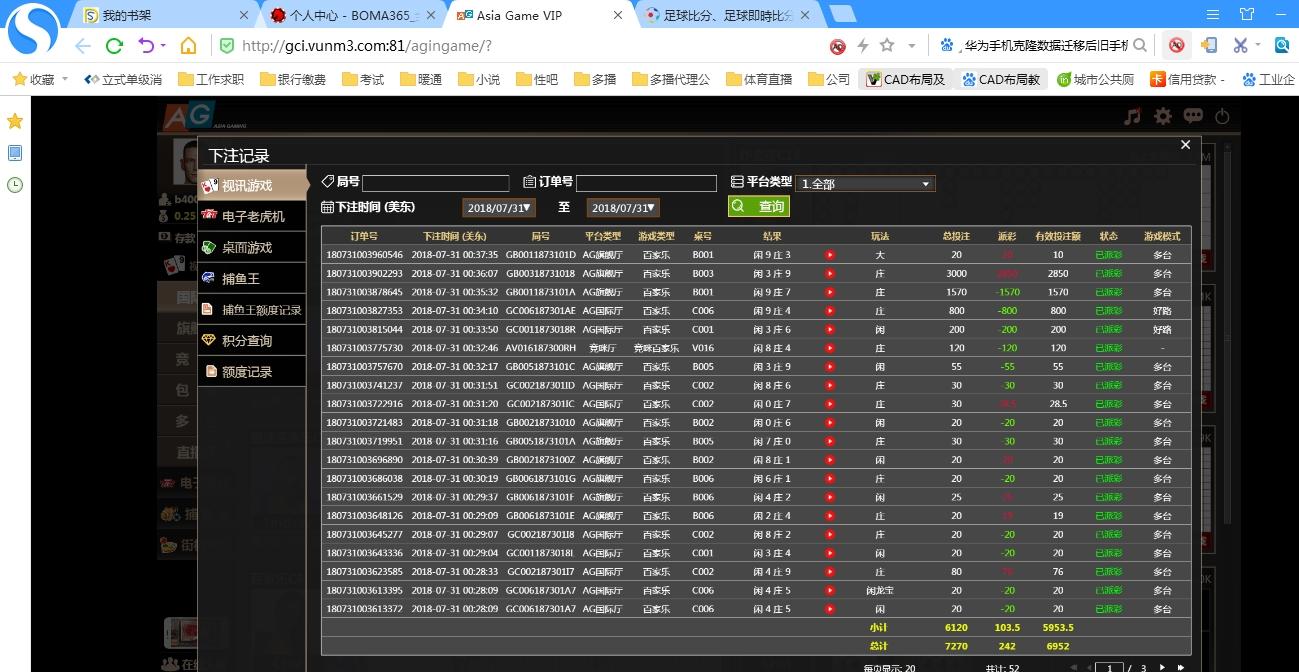Play replay video for order 180731003722916

point(829,404)
